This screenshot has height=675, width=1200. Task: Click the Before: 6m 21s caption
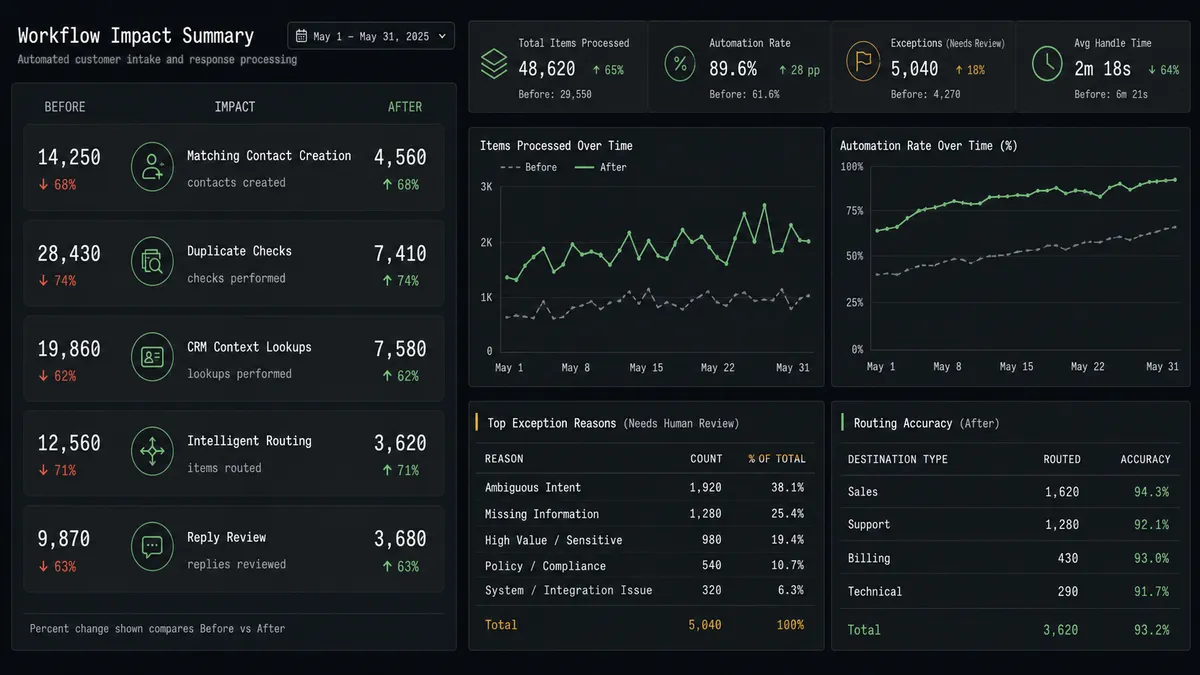(x=1111, y=94)
